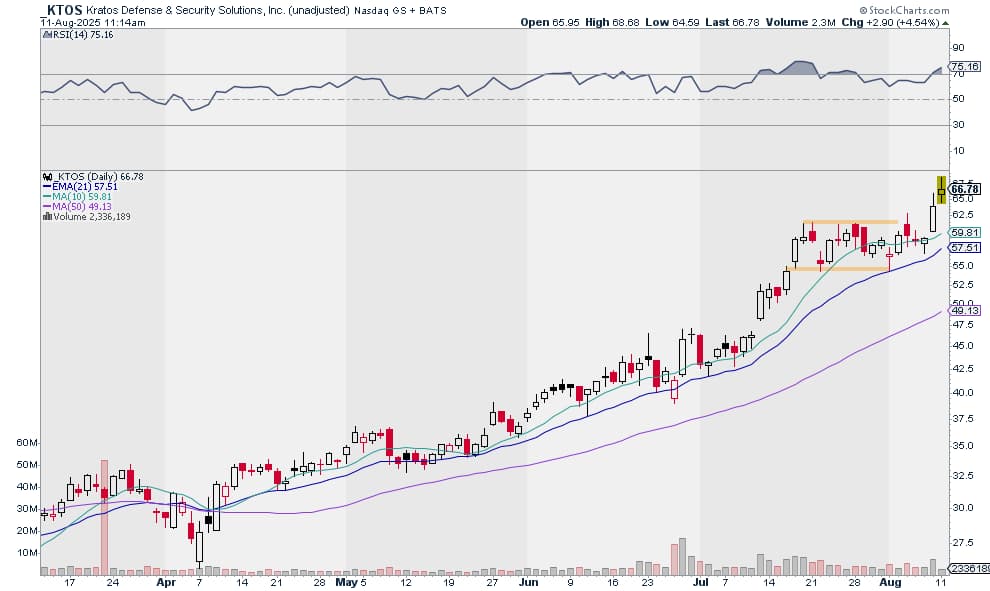Click the 45.0 price axis label
This screenshot has height=591, width=990.
962,345
